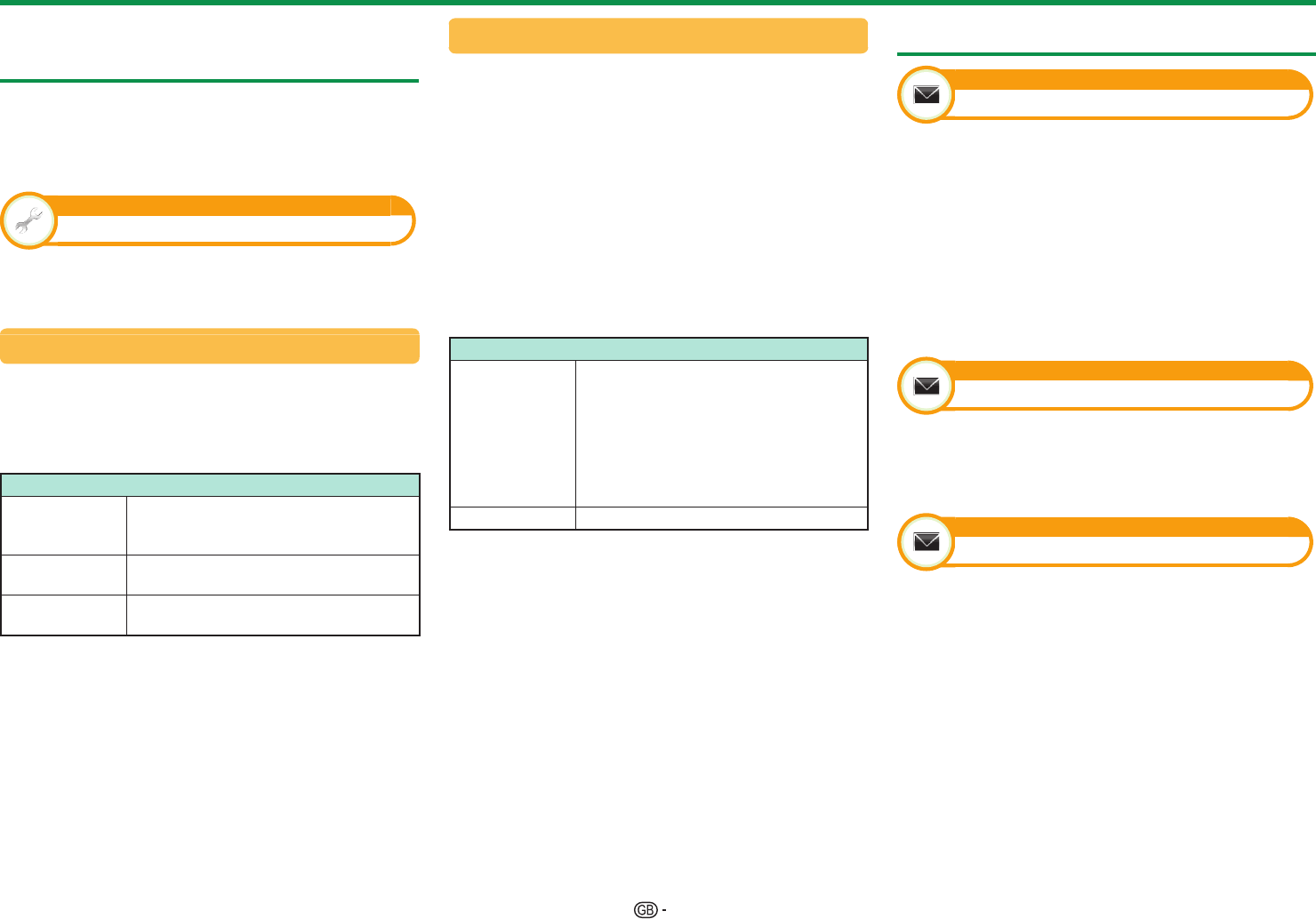Image resolution: width=1316 pixels, height=919 pixels.
Task: Click the wrench setup icon
Action: [29, 220]
